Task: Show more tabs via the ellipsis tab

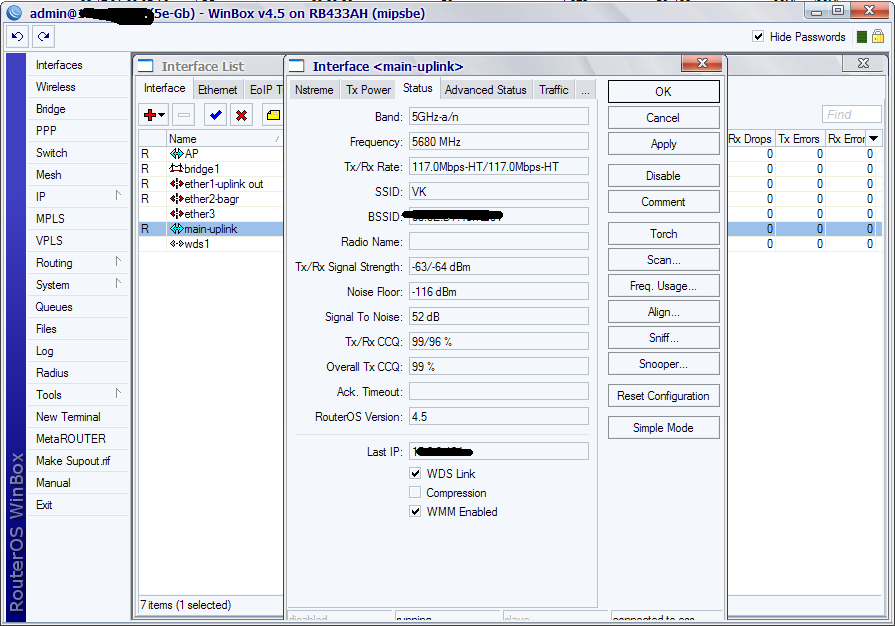Action: point(585,90)
